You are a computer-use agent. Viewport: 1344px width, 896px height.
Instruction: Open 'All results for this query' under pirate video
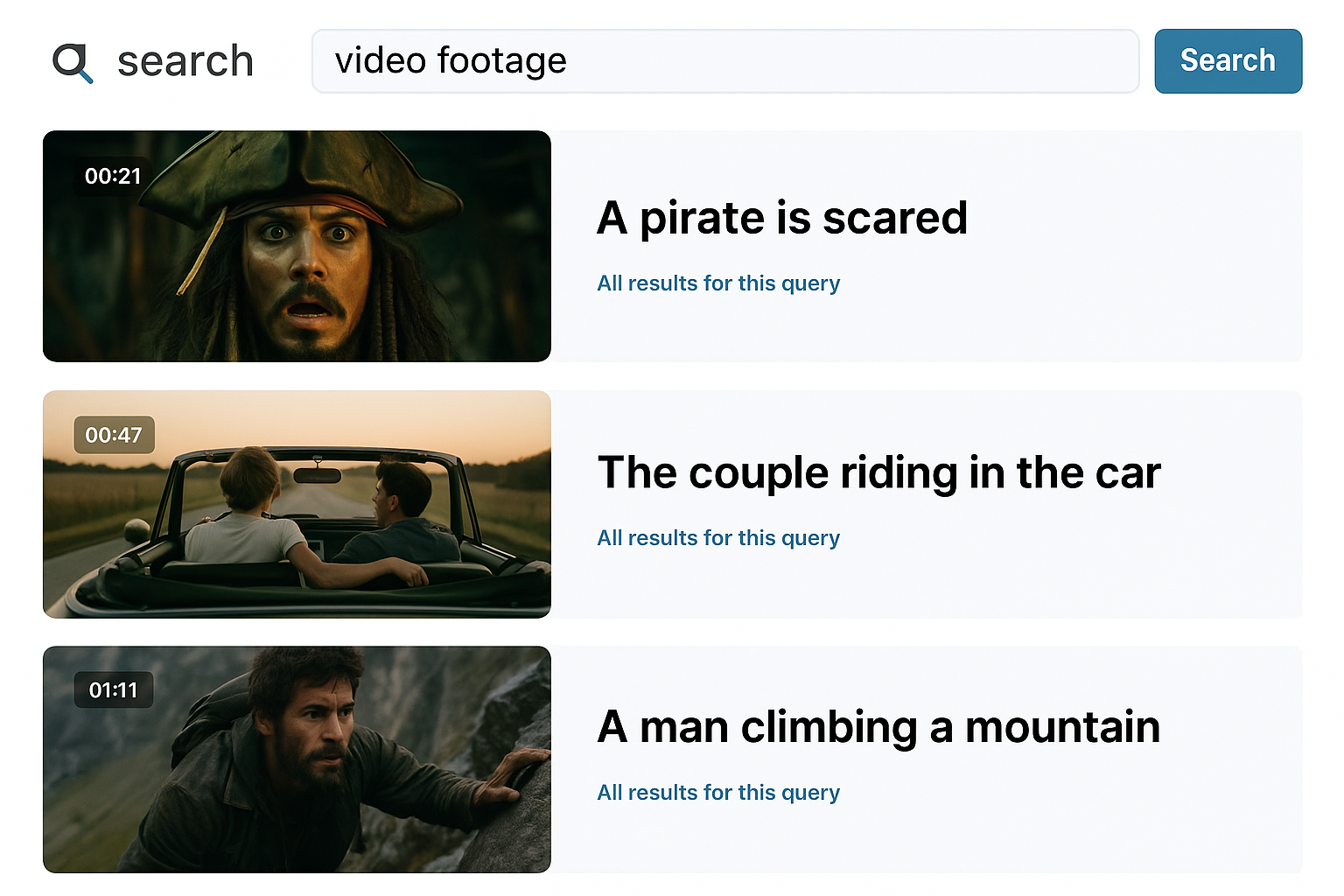pos(717,283)
